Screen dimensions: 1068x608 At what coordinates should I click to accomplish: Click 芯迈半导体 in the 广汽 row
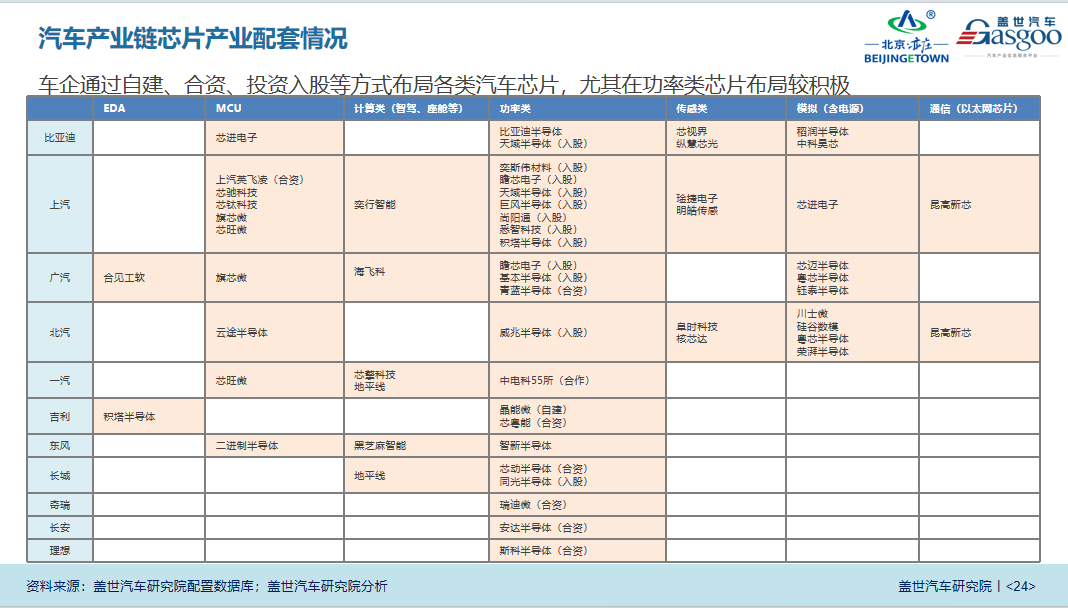point(823,266)
